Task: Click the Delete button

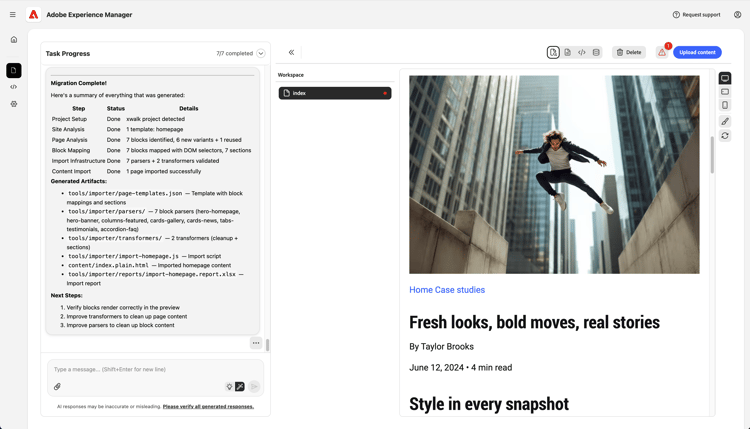Action: pos(629,53)
